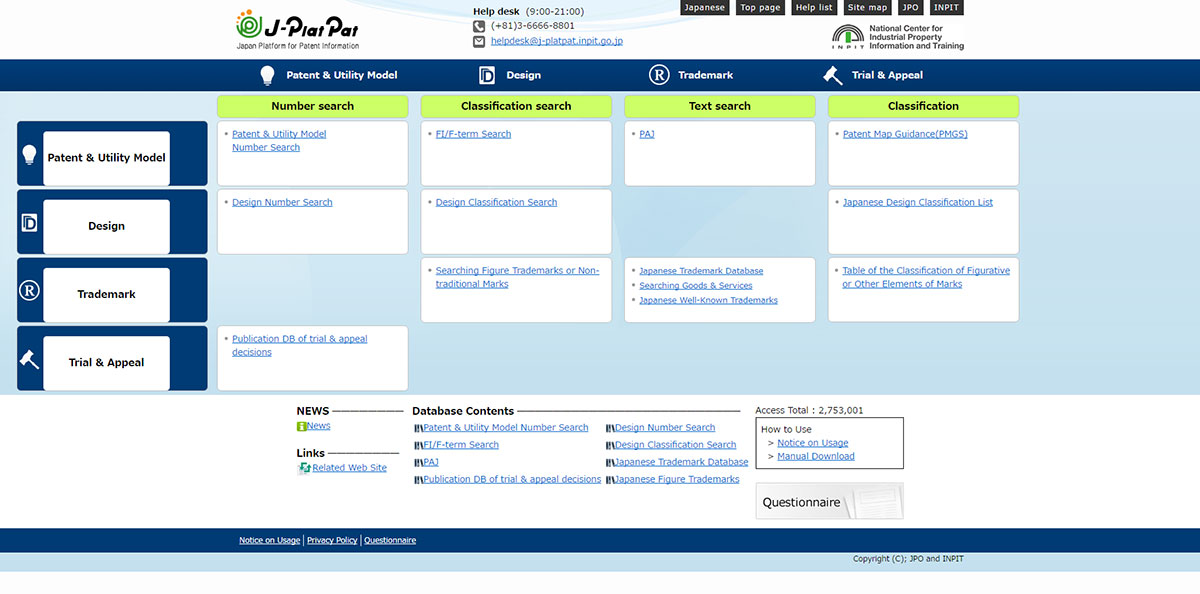Screen dimensions: 1200x594
Task: Open Publication DB of trial & appeal decisions in the grid
Action: tap(300, 345)
